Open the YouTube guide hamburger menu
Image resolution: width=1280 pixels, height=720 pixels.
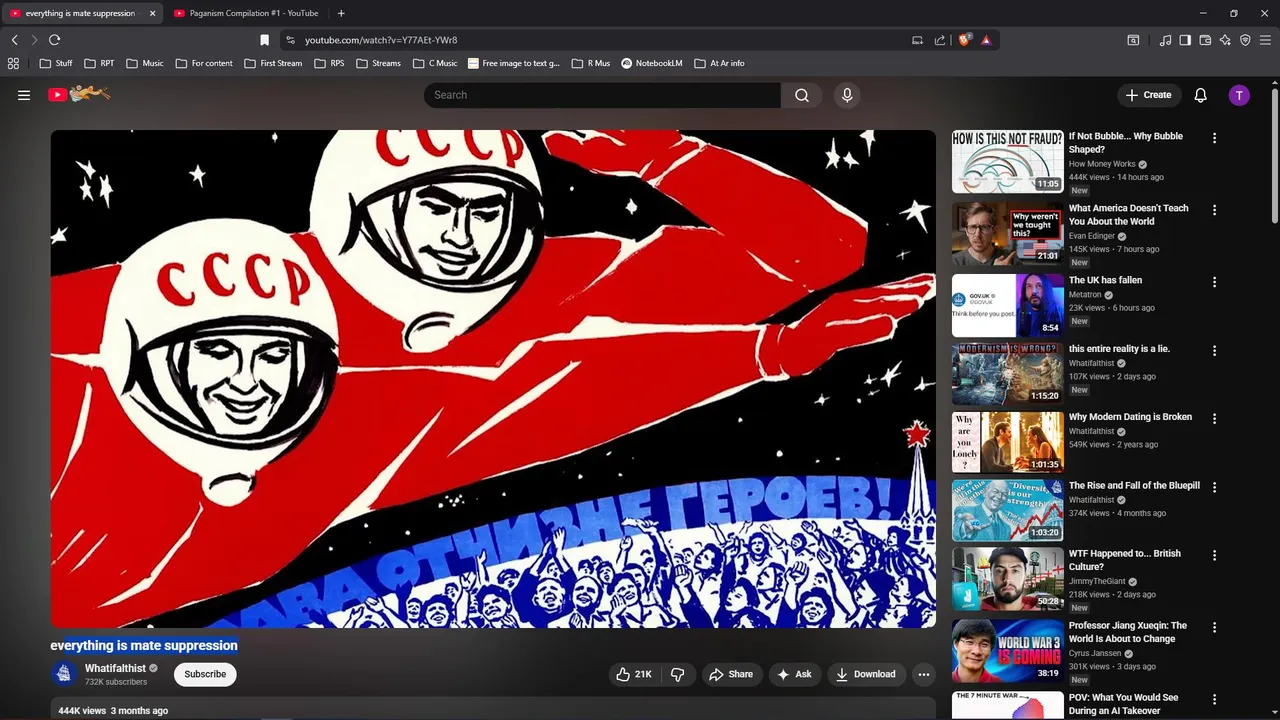point(24,95)
